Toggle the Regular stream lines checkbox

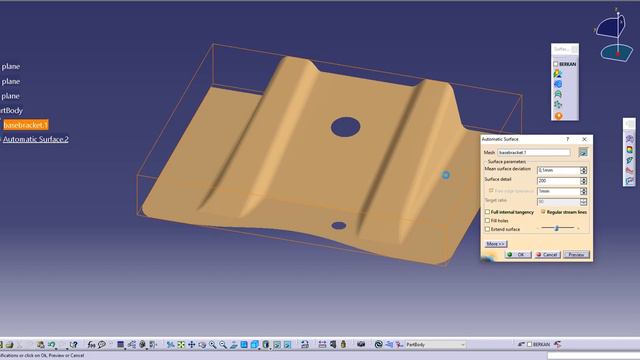click(543, 212)
